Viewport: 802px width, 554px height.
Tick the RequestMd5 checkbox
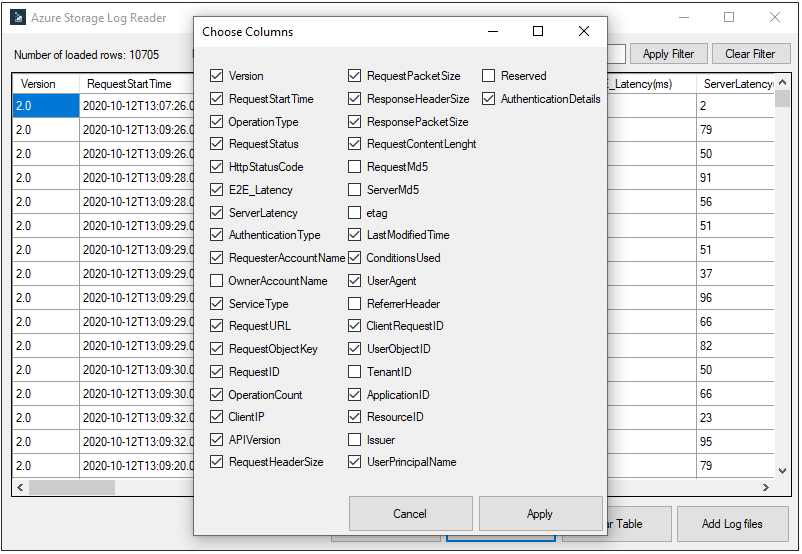click(x=354, y=167)
